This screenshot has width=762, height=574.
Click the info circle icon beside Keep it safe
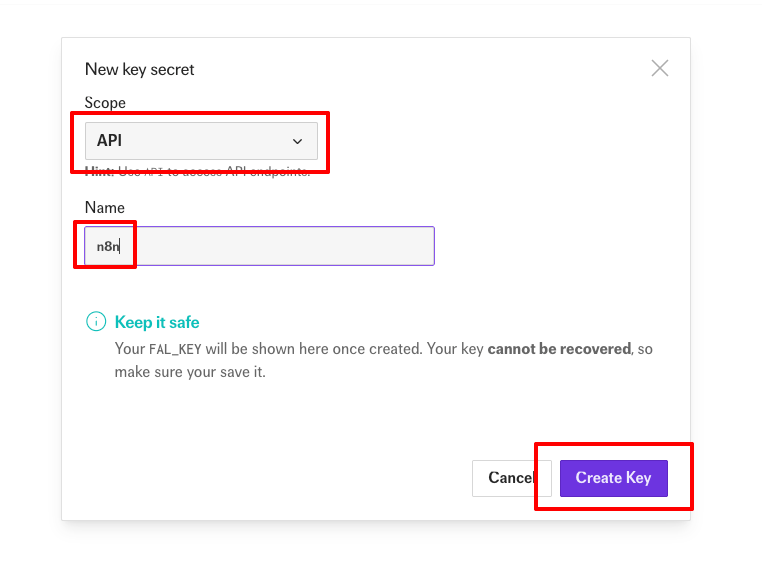click(96, 322)
